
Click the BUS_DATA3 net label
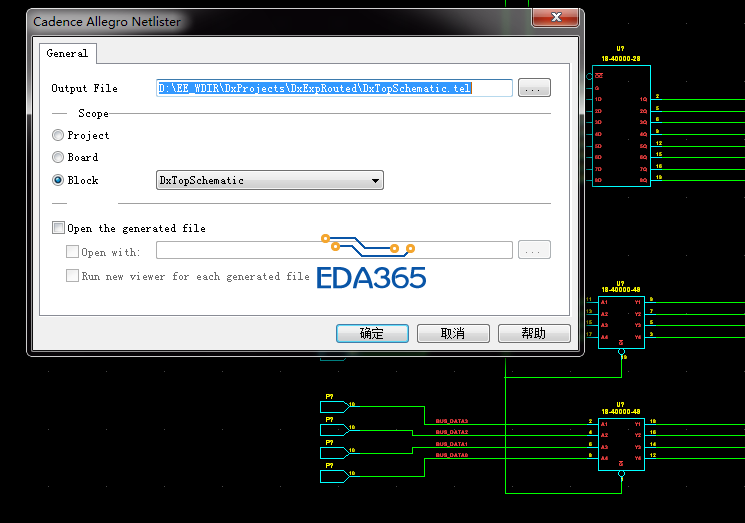452,421
